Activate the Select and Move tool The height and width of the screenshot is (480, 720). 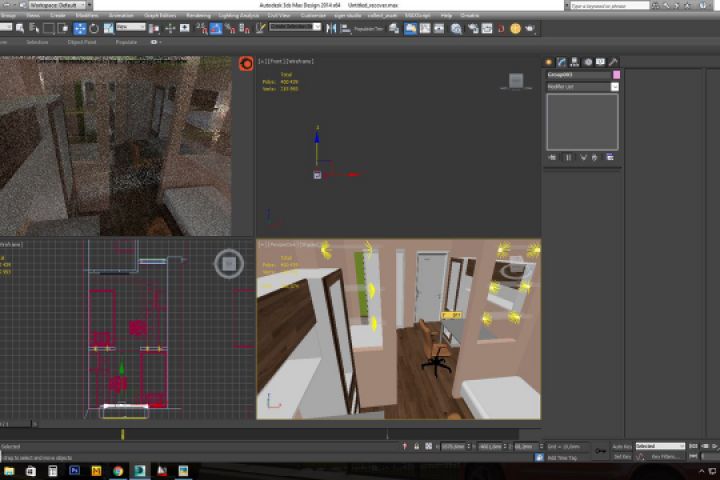point(80,28)
